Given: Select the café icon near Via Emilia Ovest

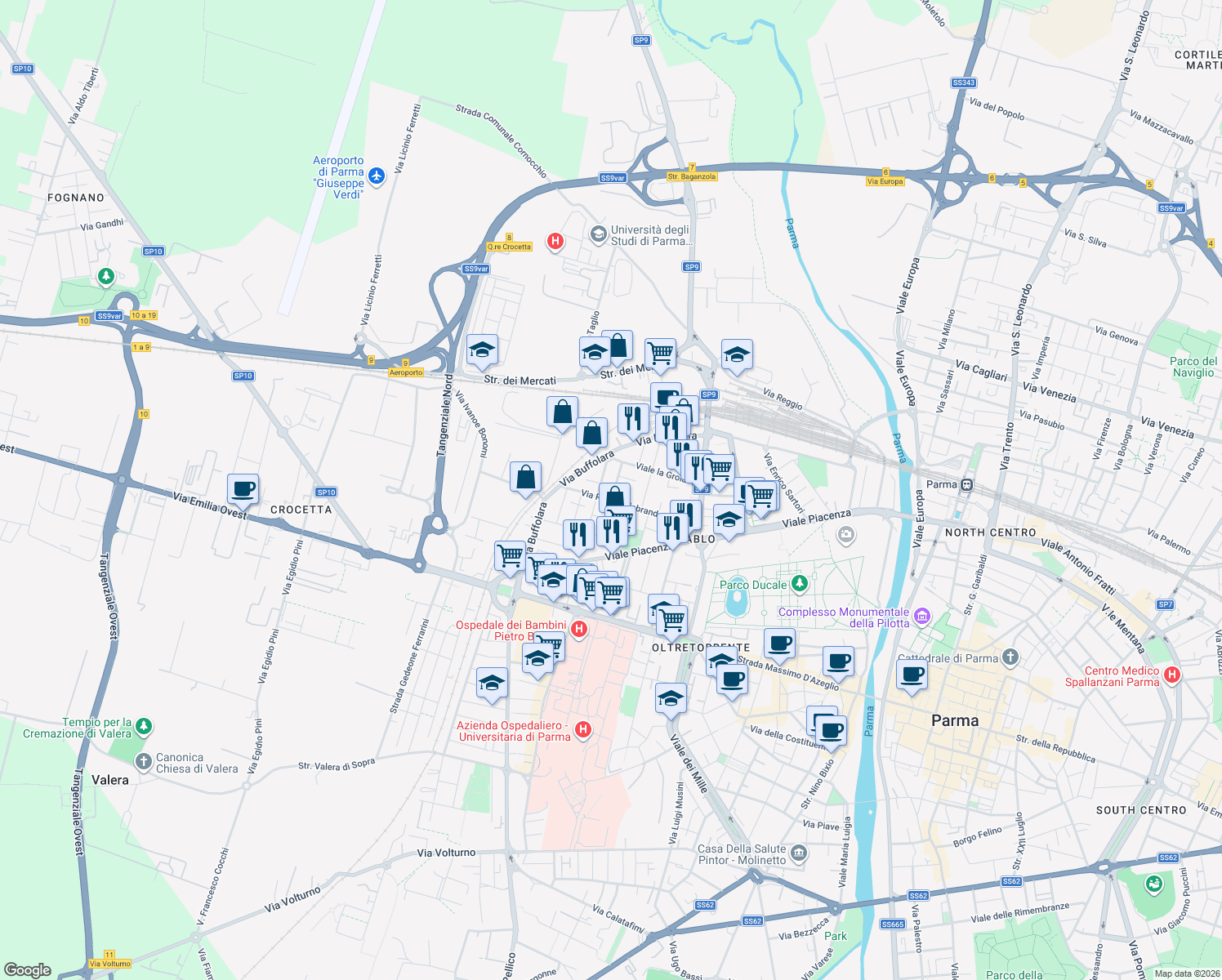Looking at the screenshot, I should (242, 488).
